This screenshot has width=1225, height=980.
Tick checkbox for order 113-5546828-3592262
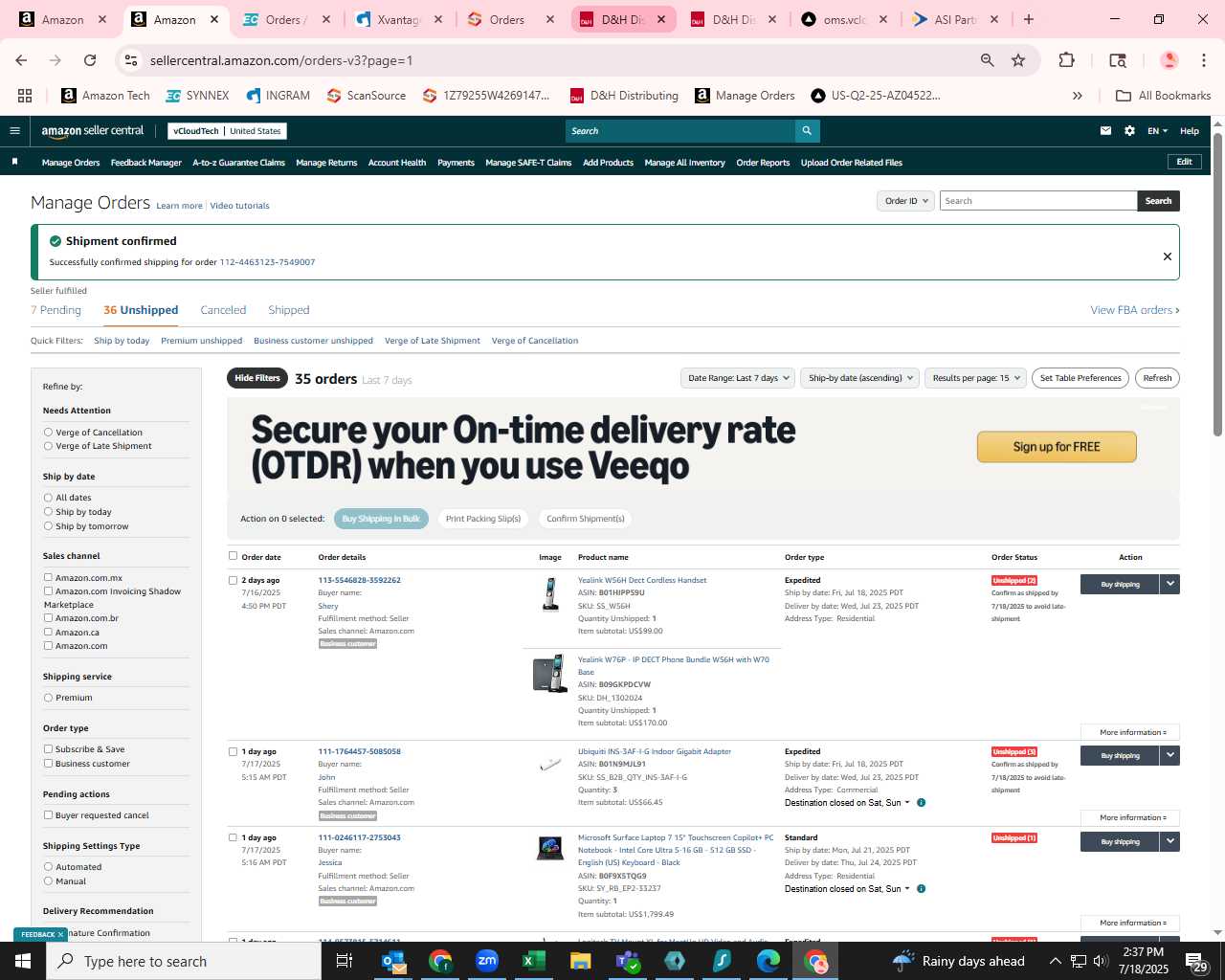[233, 580]
